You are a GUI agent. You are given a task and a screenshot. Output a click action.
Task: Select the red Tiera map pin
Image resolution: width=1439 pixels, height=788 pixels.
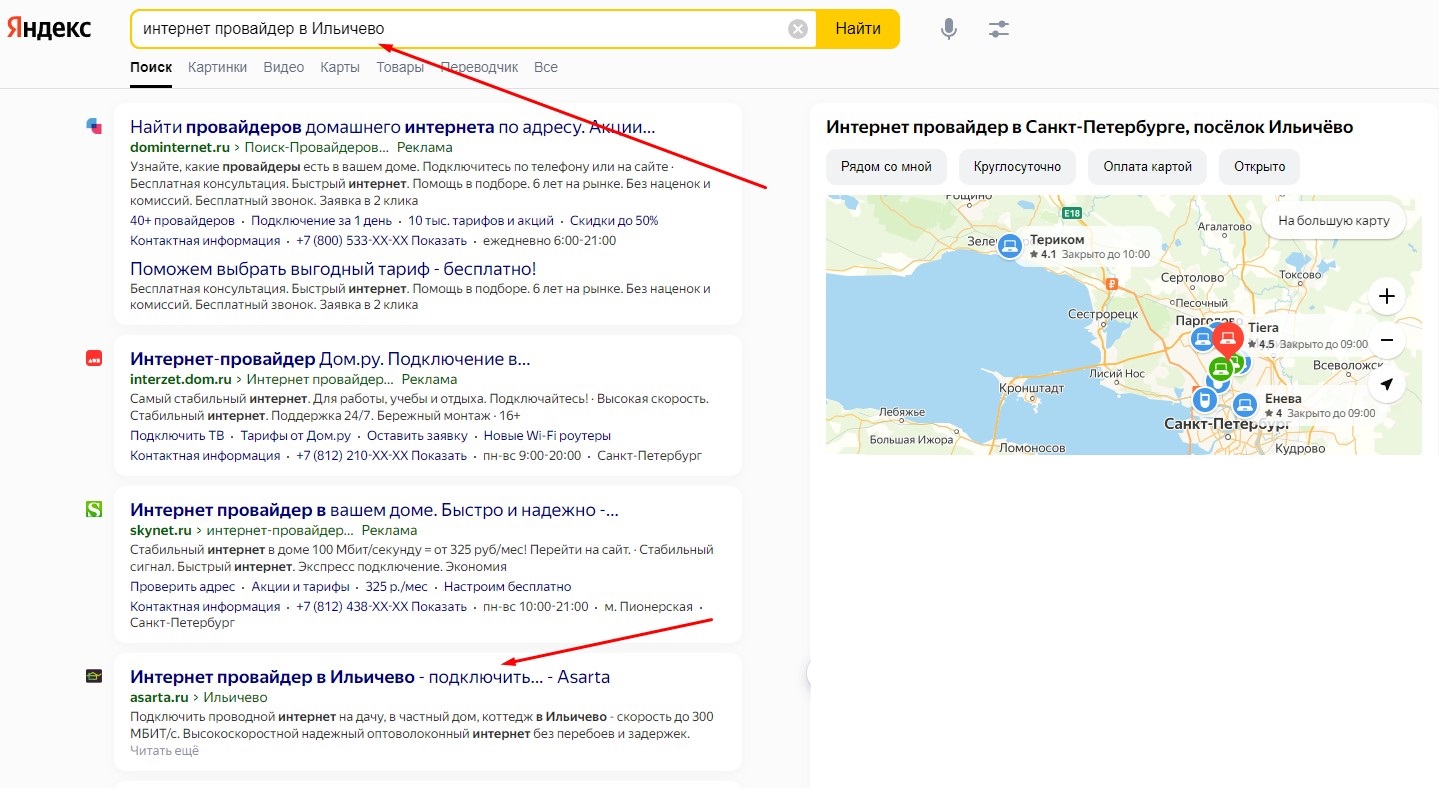[x=1228, y=341]
